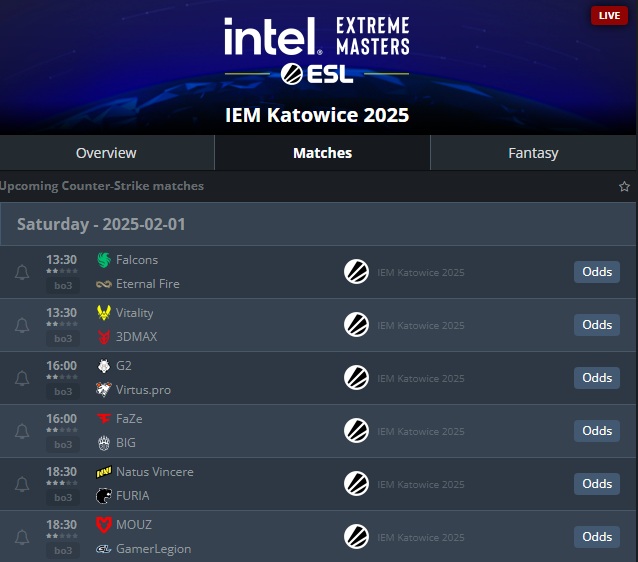Image resolution: width=638 pixels, height=562 pixels.
Task: Click the IEM Katowice 2025 banner title
Action: coord(317,115)
